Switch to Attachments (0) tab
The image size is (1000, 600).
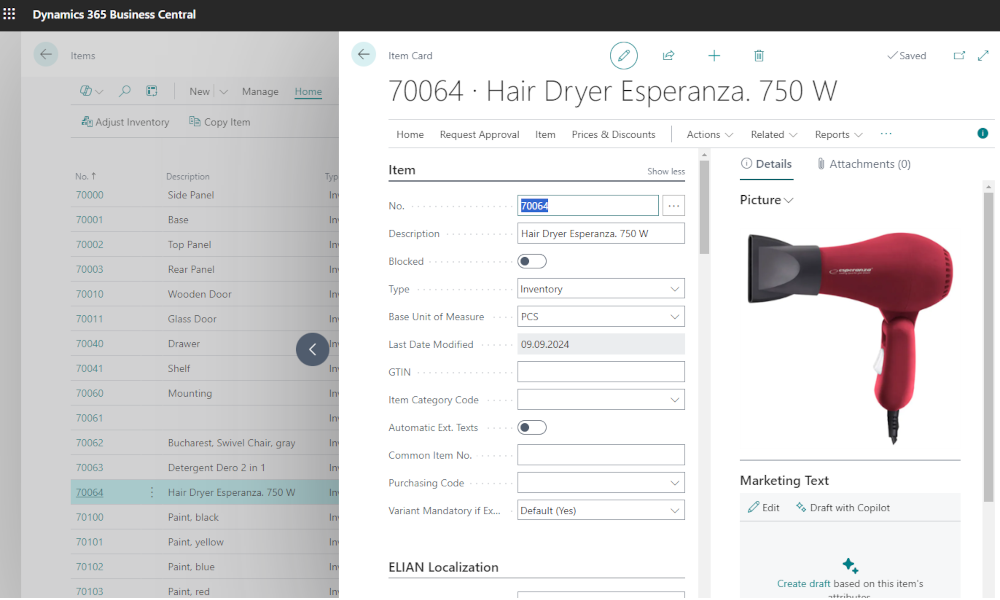click(864, 164)
